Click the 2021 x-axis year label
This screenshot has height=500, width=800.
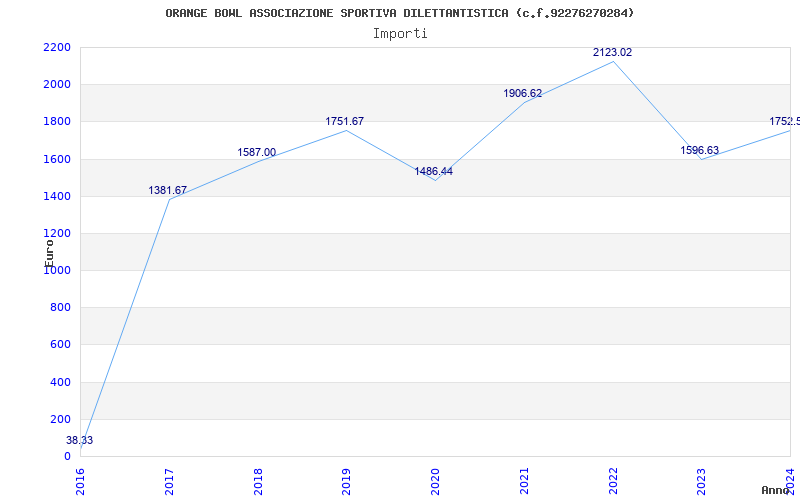pos(524,482)
